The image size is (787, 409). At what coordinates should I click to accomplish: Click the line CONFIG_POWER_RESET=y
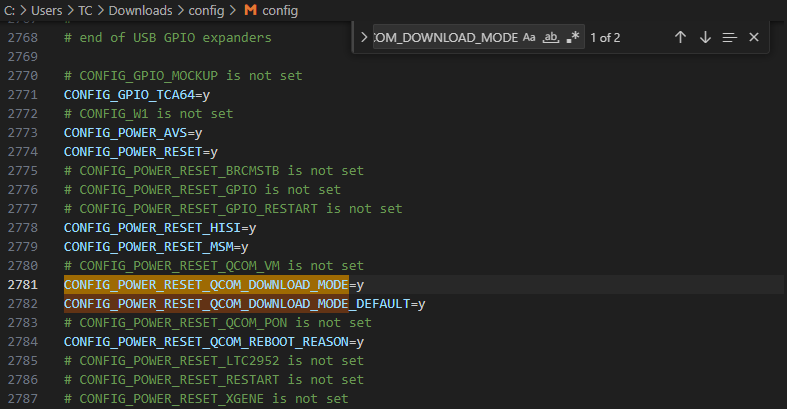coord(141,152)
